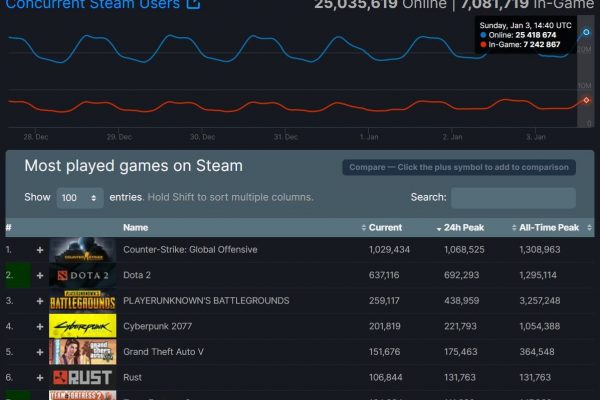Add Grand Theft Auto V to comparison
Viewport: 600px width, 400px height.
pyautogui.click(x=40, y=352)
